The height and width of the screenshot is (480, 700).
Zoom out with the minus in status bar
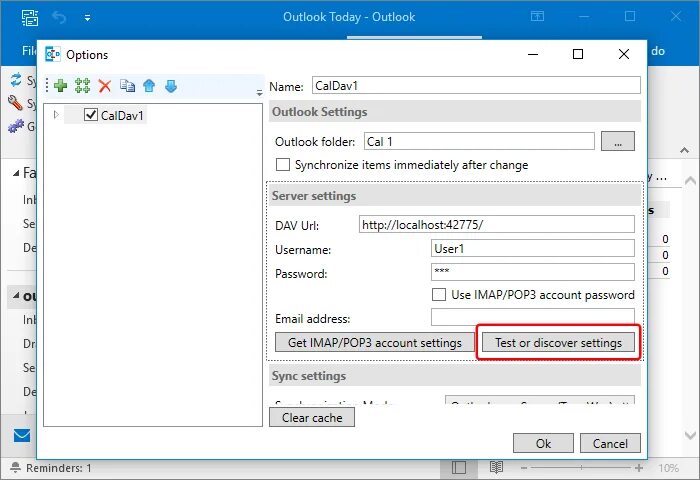[524, 468]
